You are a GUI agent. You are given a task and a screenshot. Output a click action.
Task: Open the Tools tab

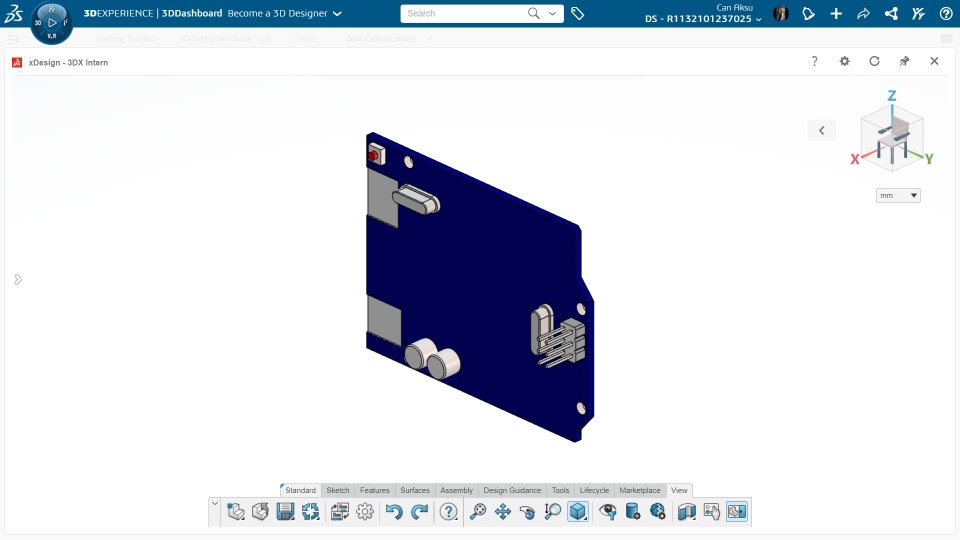tap(560, 490)
